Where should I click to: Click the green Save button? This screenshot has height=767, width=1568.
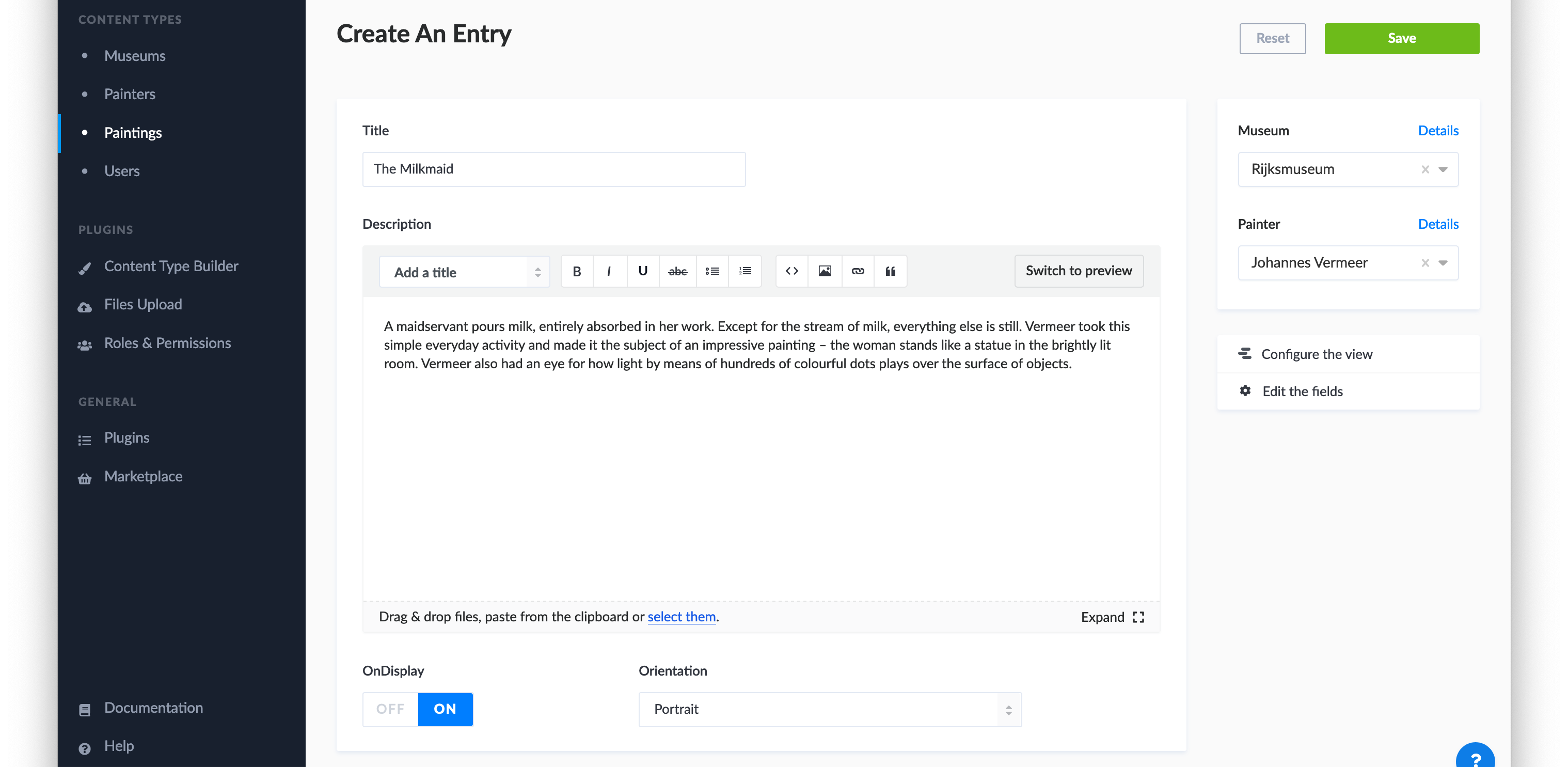1401,38
